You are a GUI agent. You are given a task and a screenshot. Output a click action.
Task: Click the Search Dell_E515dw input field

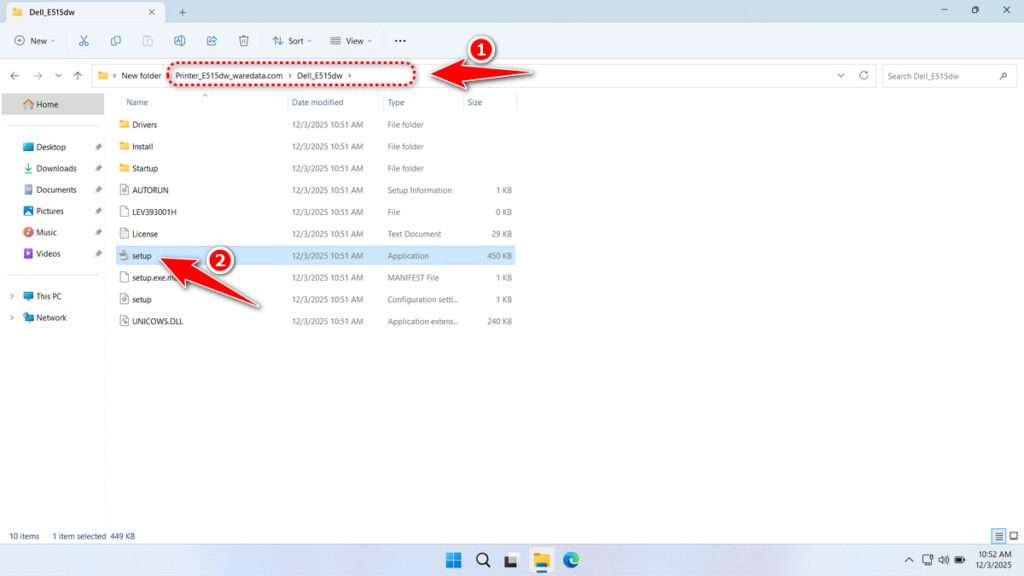coord(940,75)
